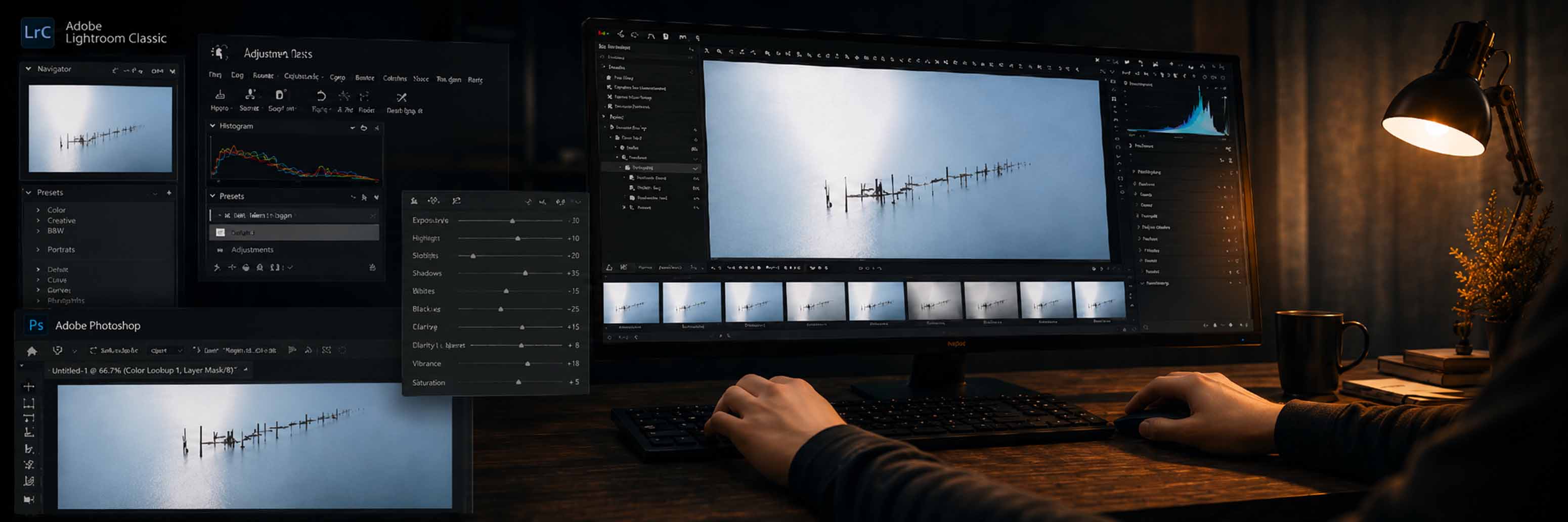Click the flag icon in Photoshop options bar
Image resolution: width=1568 pixels, height=522 pixels.
click(292, 350)
